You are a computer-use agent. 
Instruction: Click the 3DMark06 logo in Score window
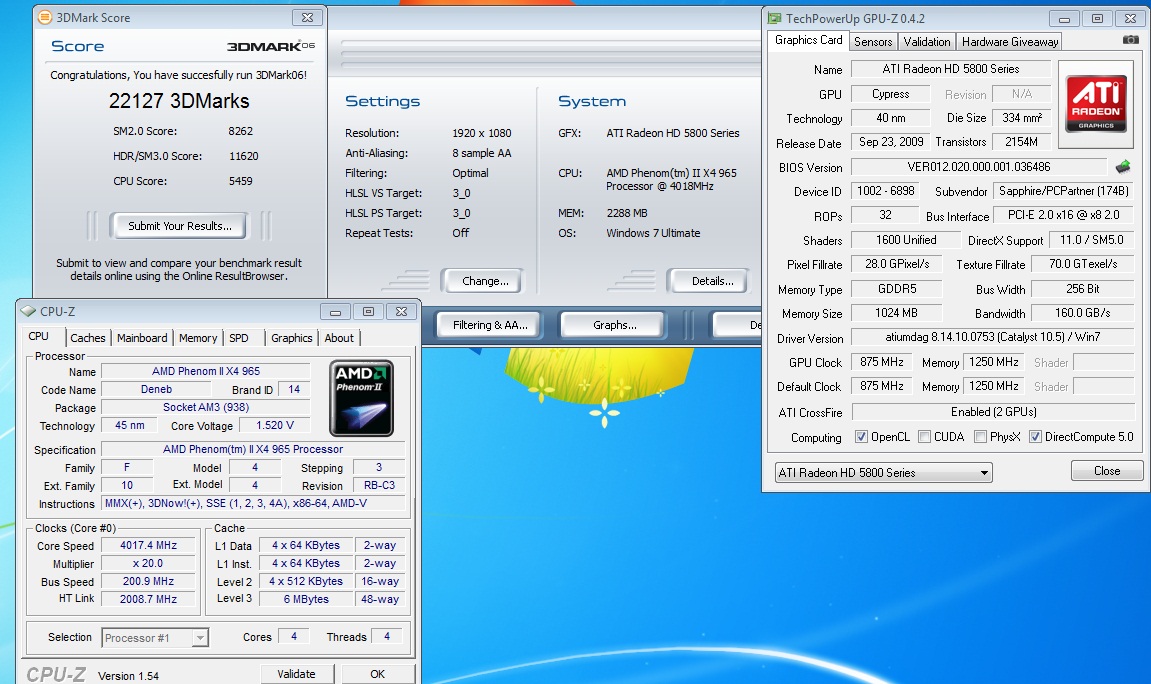click(271, 46)
